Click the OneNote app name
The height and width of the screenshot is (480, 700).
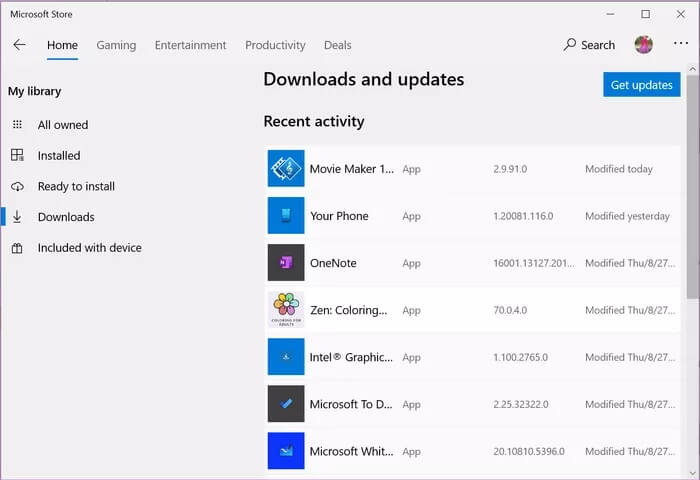[333, 263]
